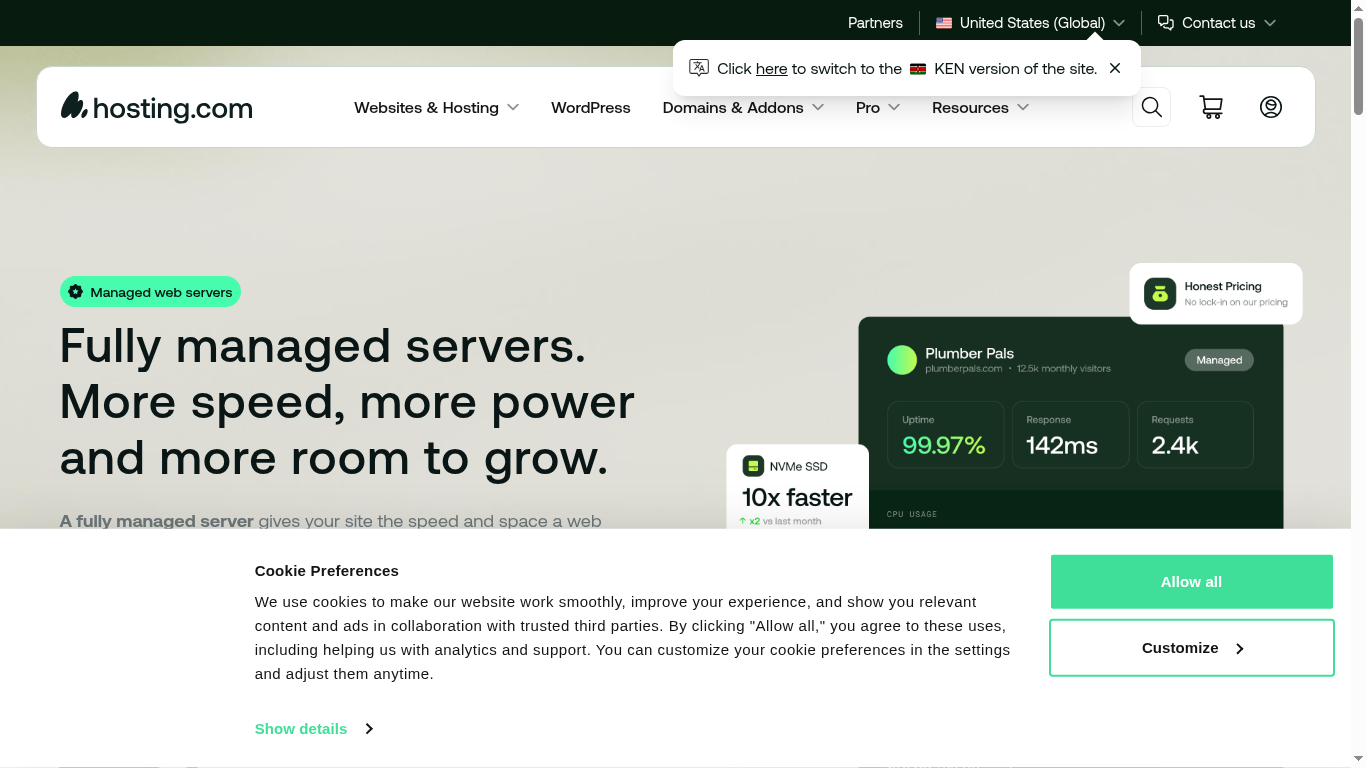Viewport: 1366px width, 768px height.
Task: Expand the Resources menu
Action: pos(980,107)
